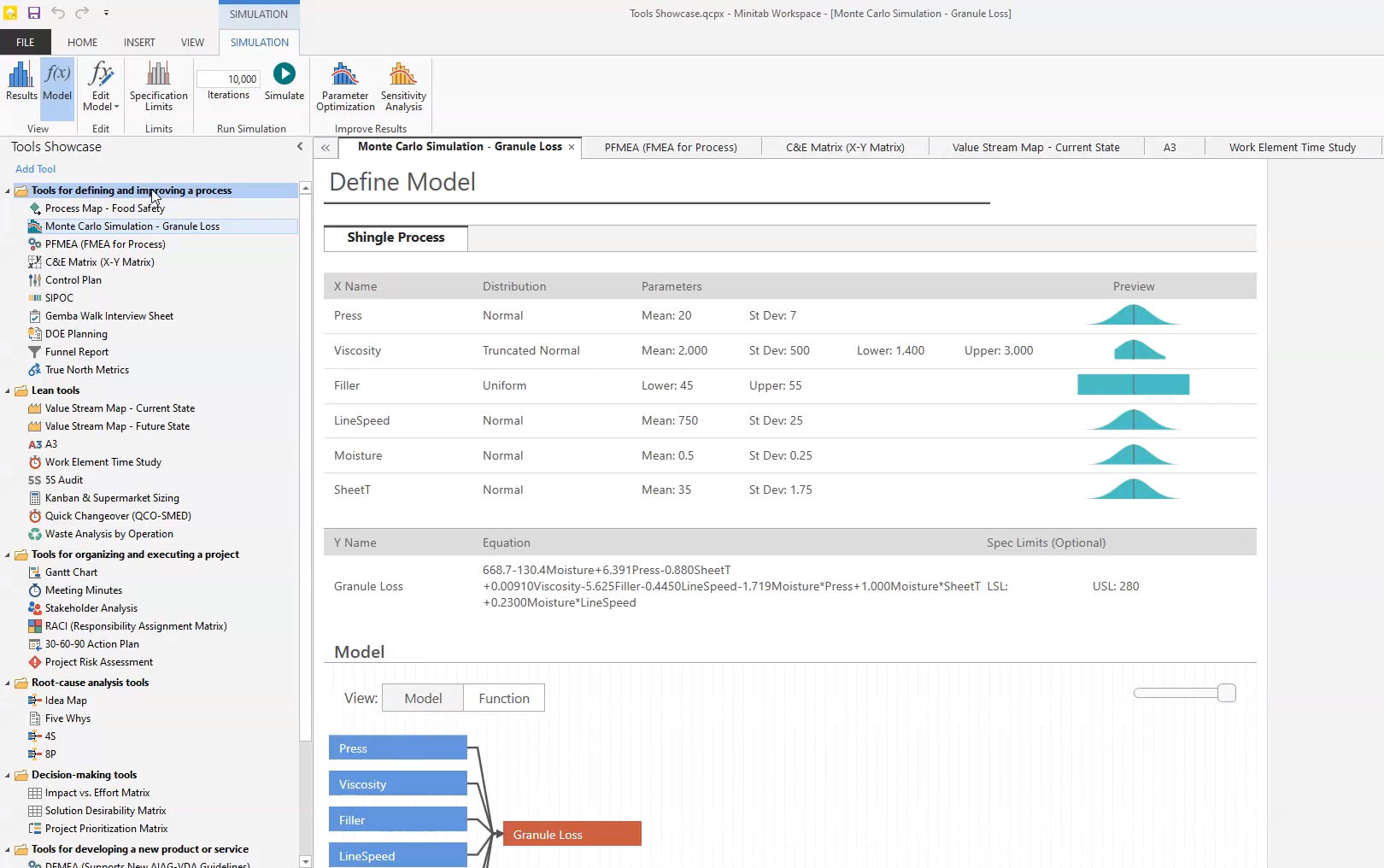Open the Results view icon

click(21, 80)
